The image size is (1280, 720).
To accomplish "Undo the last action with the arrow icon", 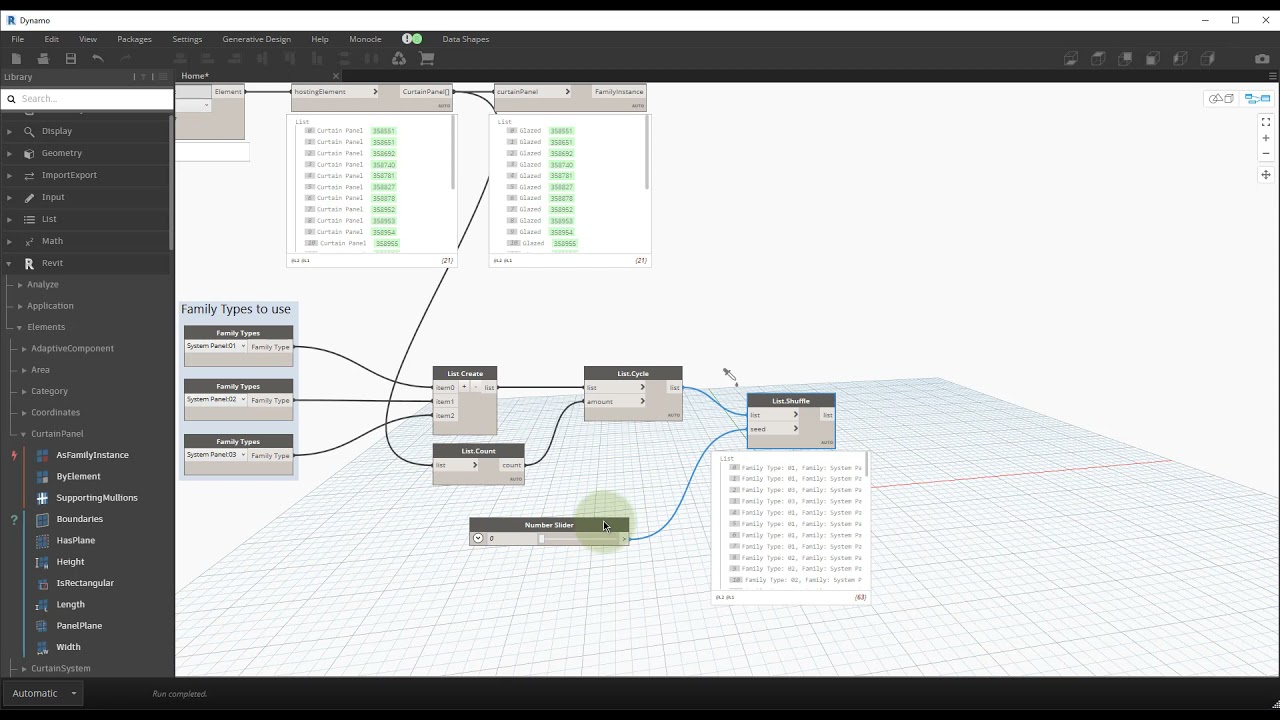I will (x=97, y=59).
